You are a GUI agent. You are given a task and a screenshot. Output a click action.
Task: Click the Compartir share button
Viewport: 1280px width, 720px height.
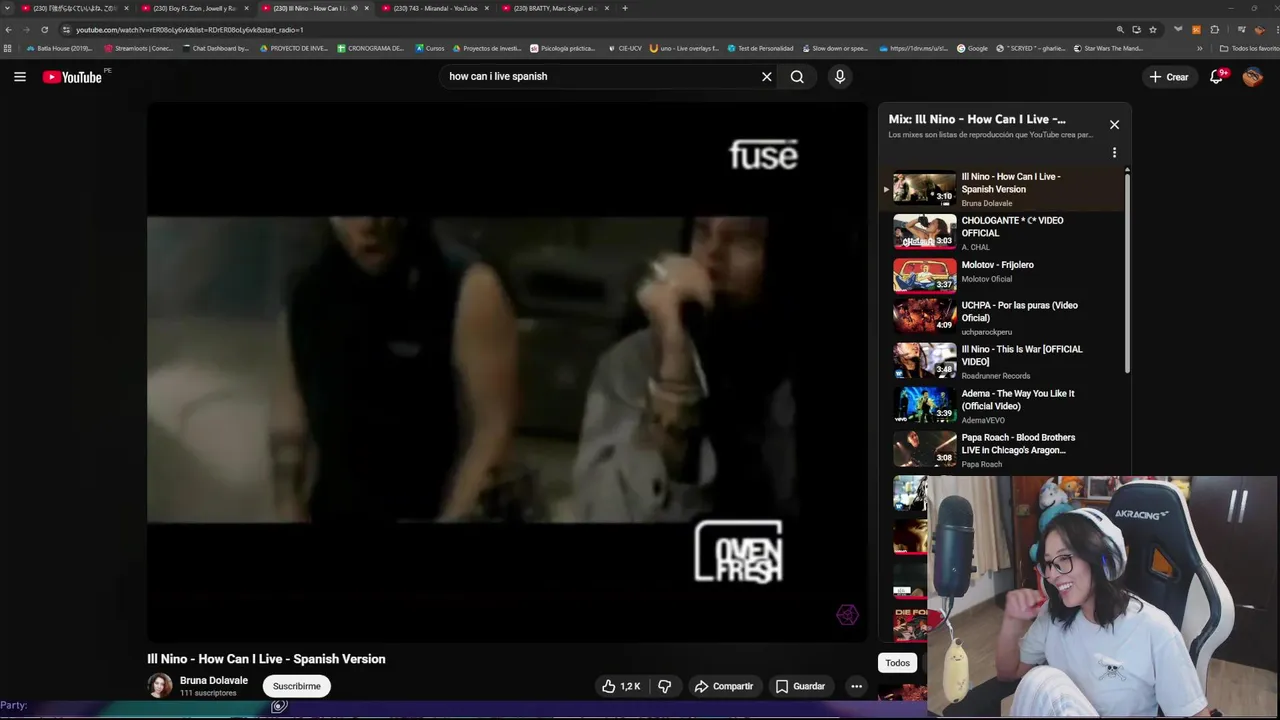(x=723, y=686)
